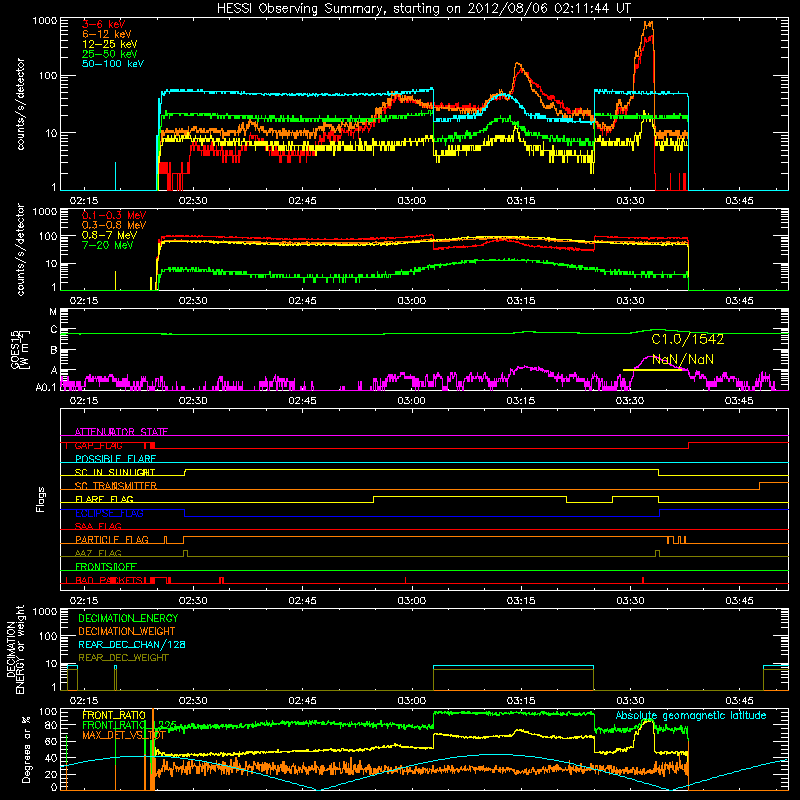Image resolution: width=800 pixels, height=800 pixels.
Task: Select the C1.0/1542 flare annotation
Action: point(688,339)
